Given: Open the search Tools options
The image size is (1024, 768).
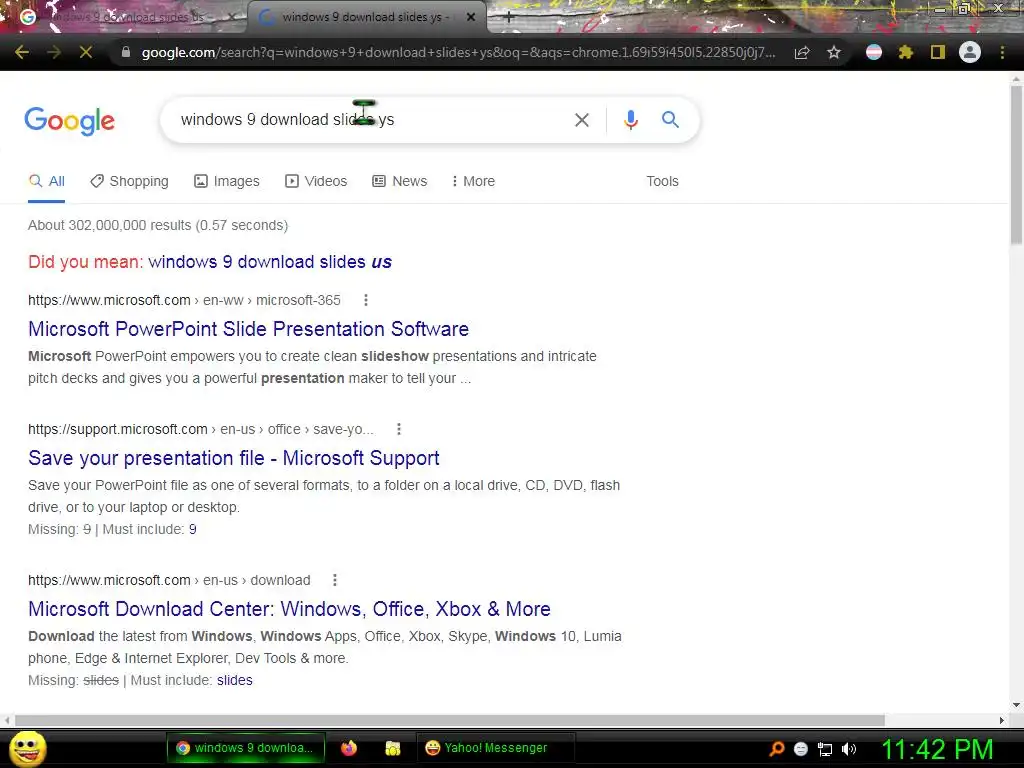Looking at the screenshot, I should (x=662, y=181).
